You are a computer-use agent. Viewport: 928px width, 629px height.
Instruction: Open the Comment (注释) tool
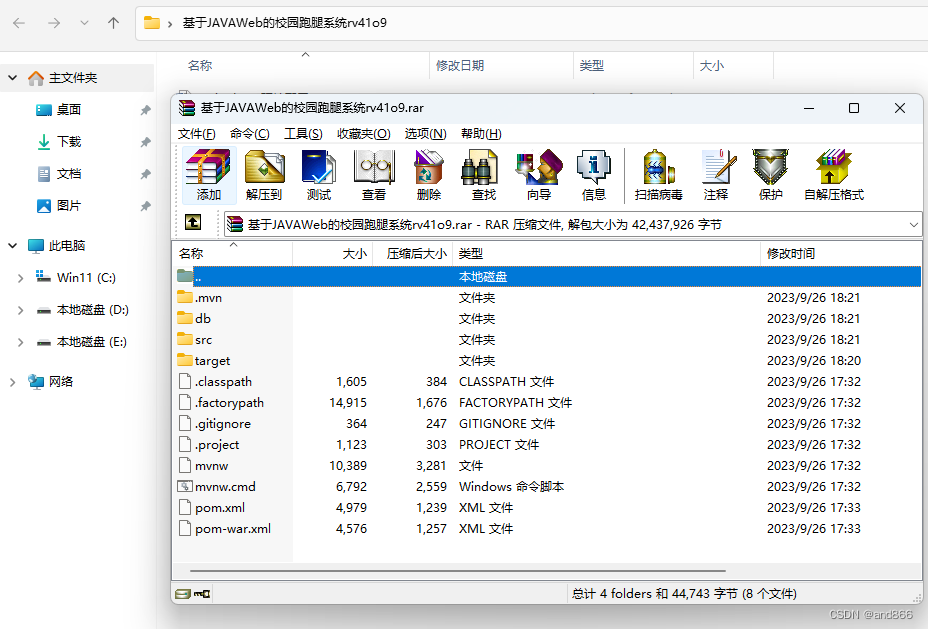[x=716, y=175]
